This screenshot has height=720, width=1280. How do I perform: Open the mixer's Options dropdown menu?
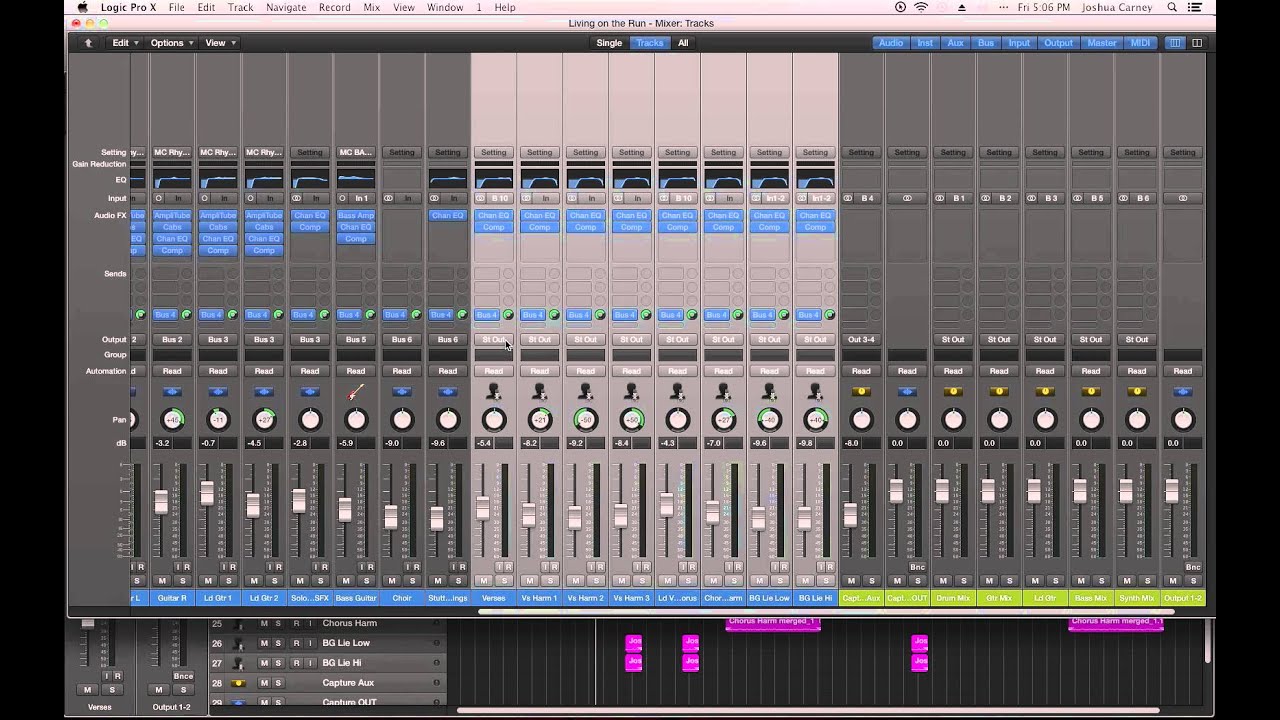pyautogui.click(x=171, y=43)
